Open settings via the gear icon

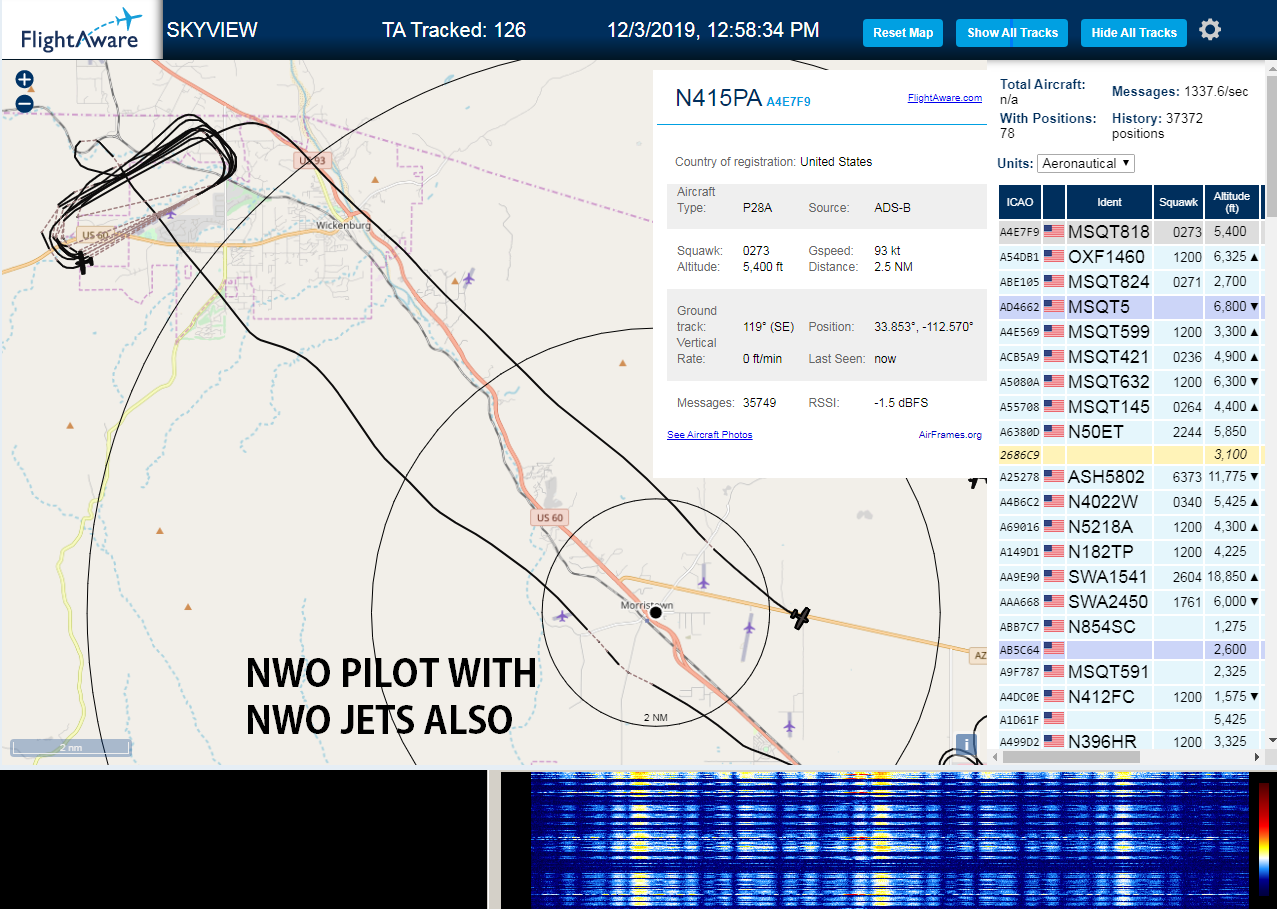coord(1210,30)
